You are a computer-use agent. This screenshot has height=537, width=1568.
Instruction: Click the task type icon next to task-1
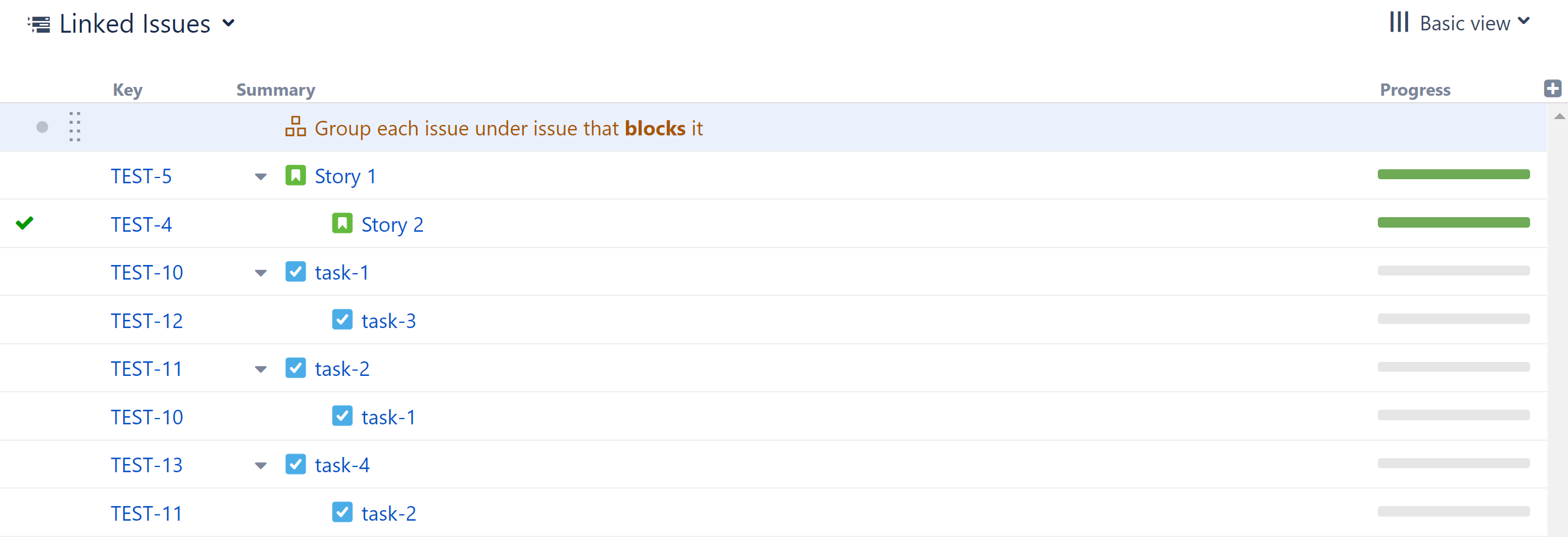(296, 271)
